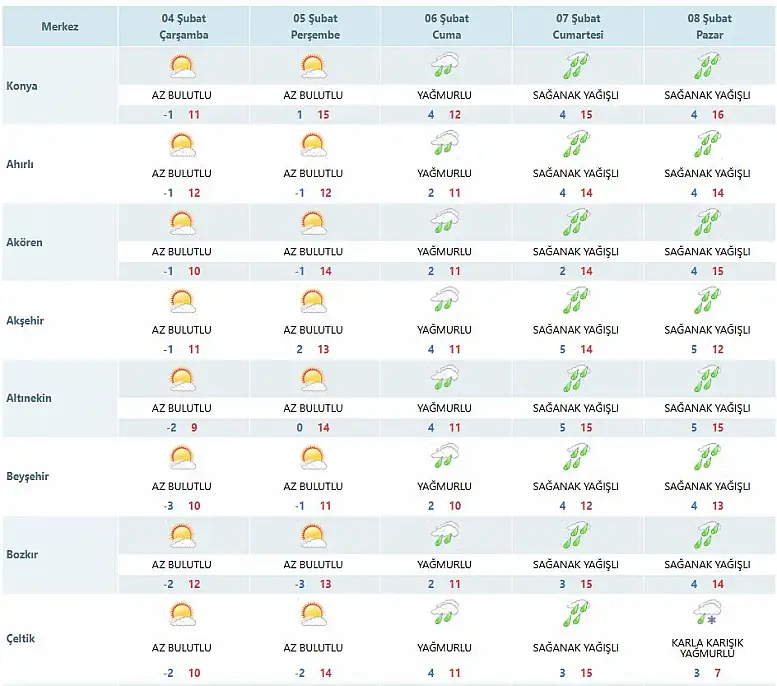Viewport: 777px width, 686px height.
Task: Click KARLA KARIŞIK YAĞMURLU text for Çeltik
Action: (x=707, y=646)
